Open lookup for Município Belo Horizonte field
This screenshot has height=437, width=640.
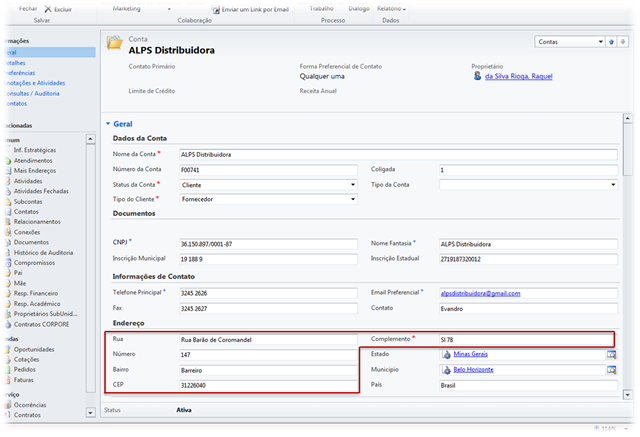611,370
